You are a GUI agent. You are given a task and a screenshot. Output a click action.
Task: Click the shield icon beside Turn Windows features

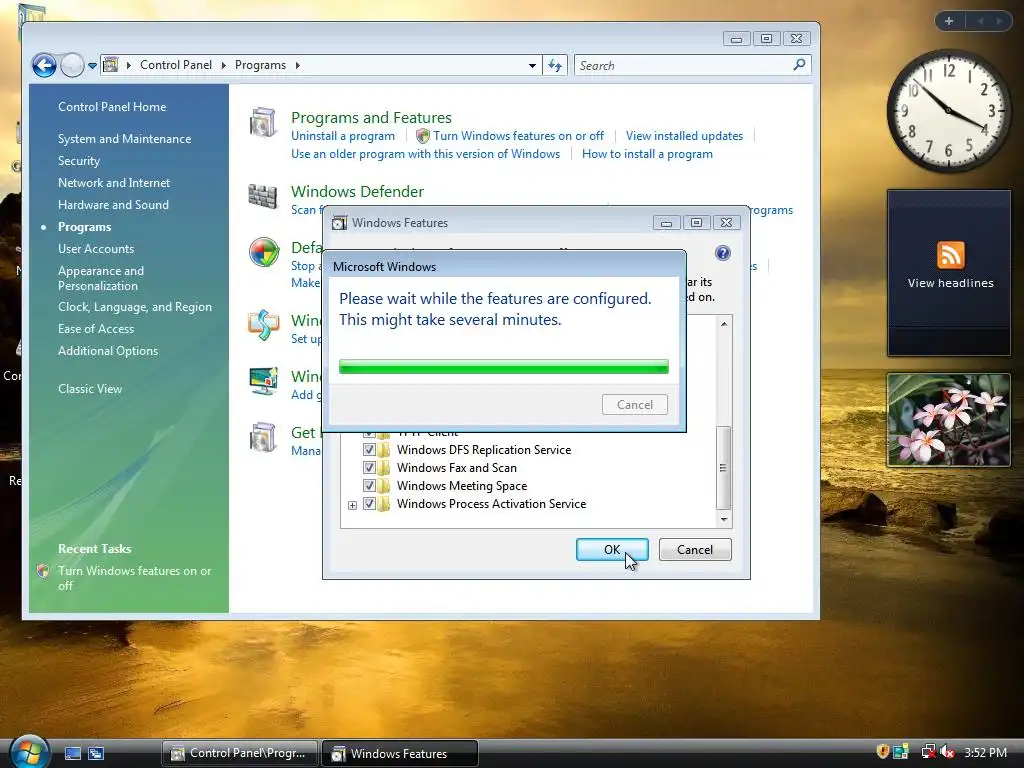coord(423,136)
